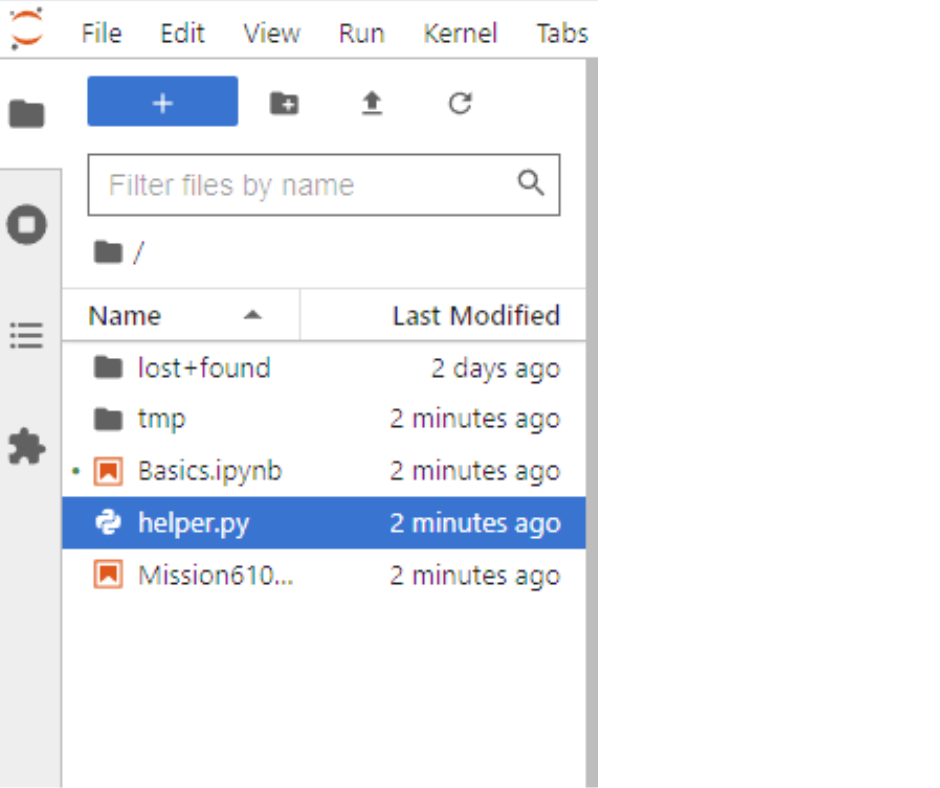The width and height of the screenshot is (940, 788).
Task: Open the File Browser sidebar tab
Action: (x=27, y=114)
